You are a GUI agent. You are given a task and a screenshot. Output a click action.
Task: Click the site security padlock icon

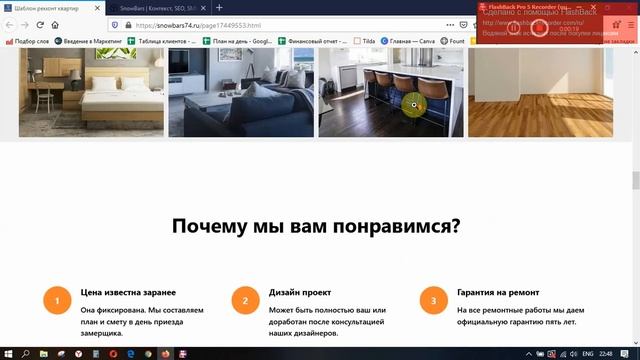(128, 25)
